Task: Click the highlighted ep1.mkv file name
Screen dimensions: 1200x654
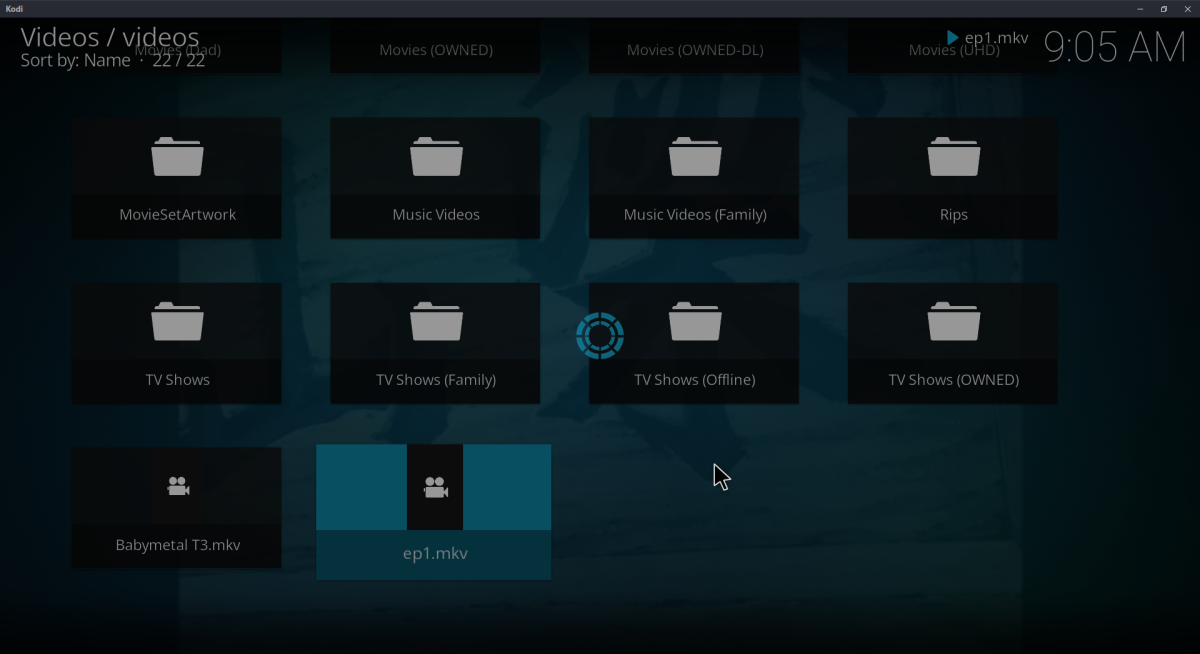Action: click(x=435, y=554)
